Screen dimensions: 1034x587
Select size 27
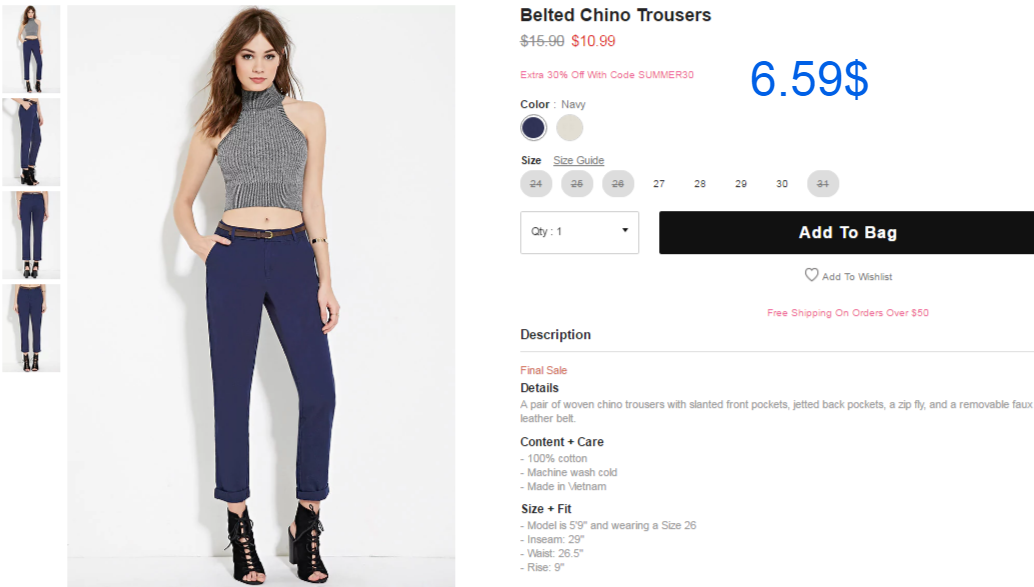click(x=659, y=184)
